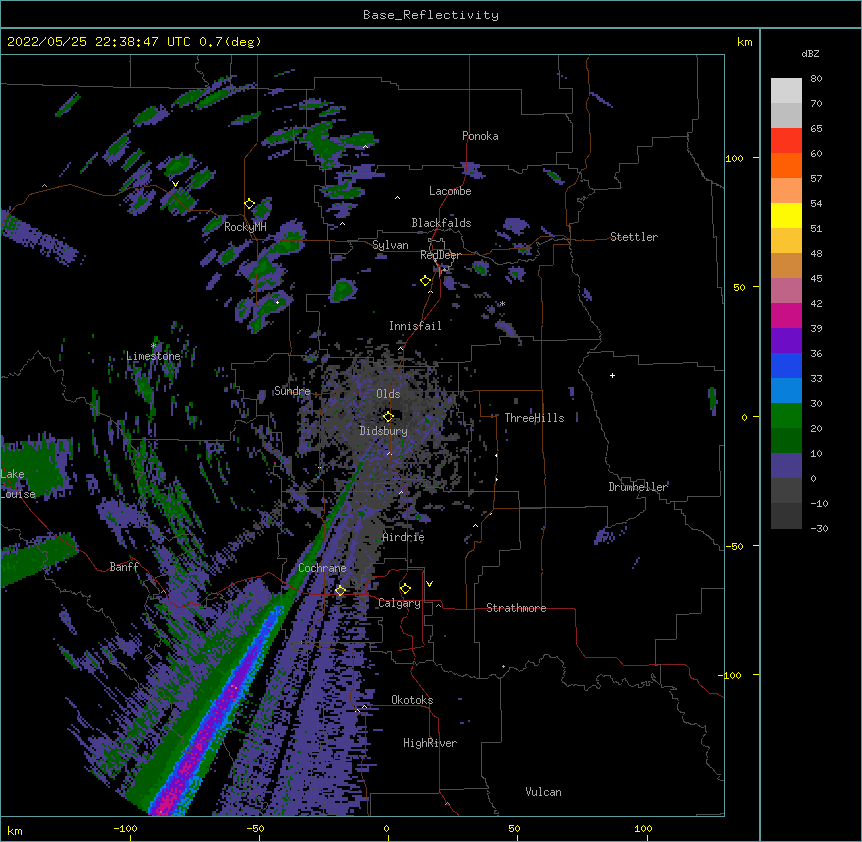Click the white cross marker northwest of Drumheller
The image size is (862, 842).
pos(612,375)
